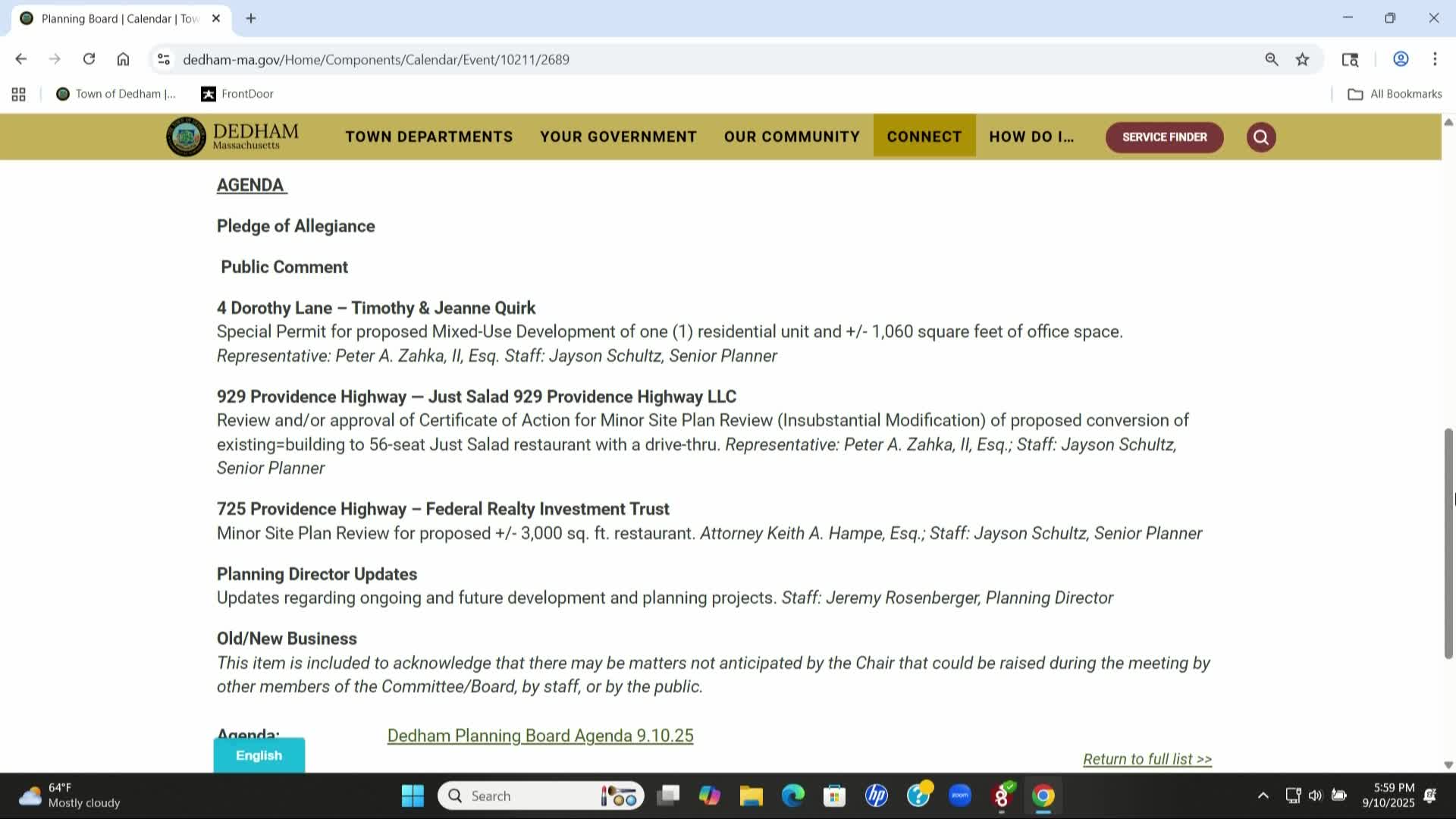Refresh the current page
The width and height of the screenshot is (1456, 819).
[x=89, y=59]
